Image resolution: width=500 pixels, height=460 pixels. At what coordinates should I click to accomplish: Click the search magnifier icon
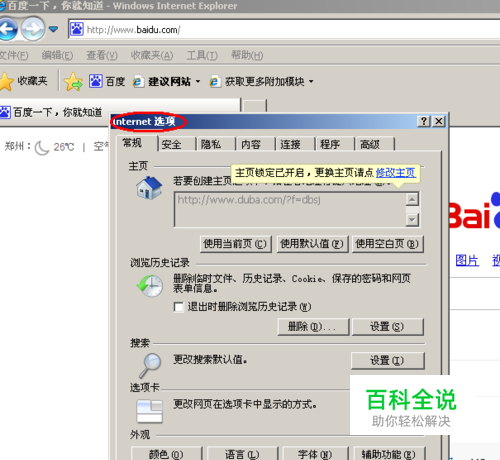click(150, 365)
